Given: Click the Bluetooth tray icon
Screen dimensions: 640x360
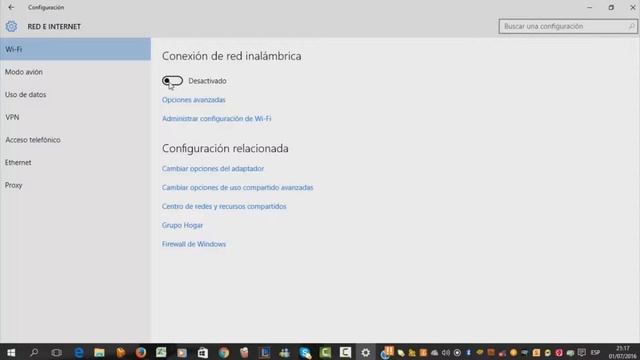Looking at the screenshot, I should (468, 353).
